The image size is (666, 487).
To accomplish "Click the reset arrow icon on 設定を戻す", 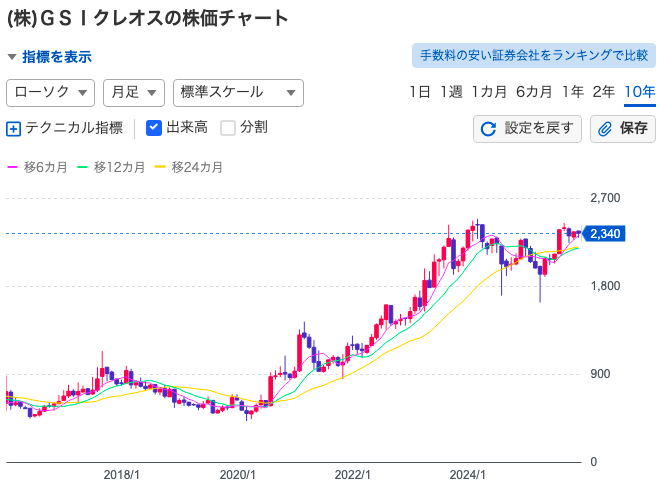I will [489, 129].
